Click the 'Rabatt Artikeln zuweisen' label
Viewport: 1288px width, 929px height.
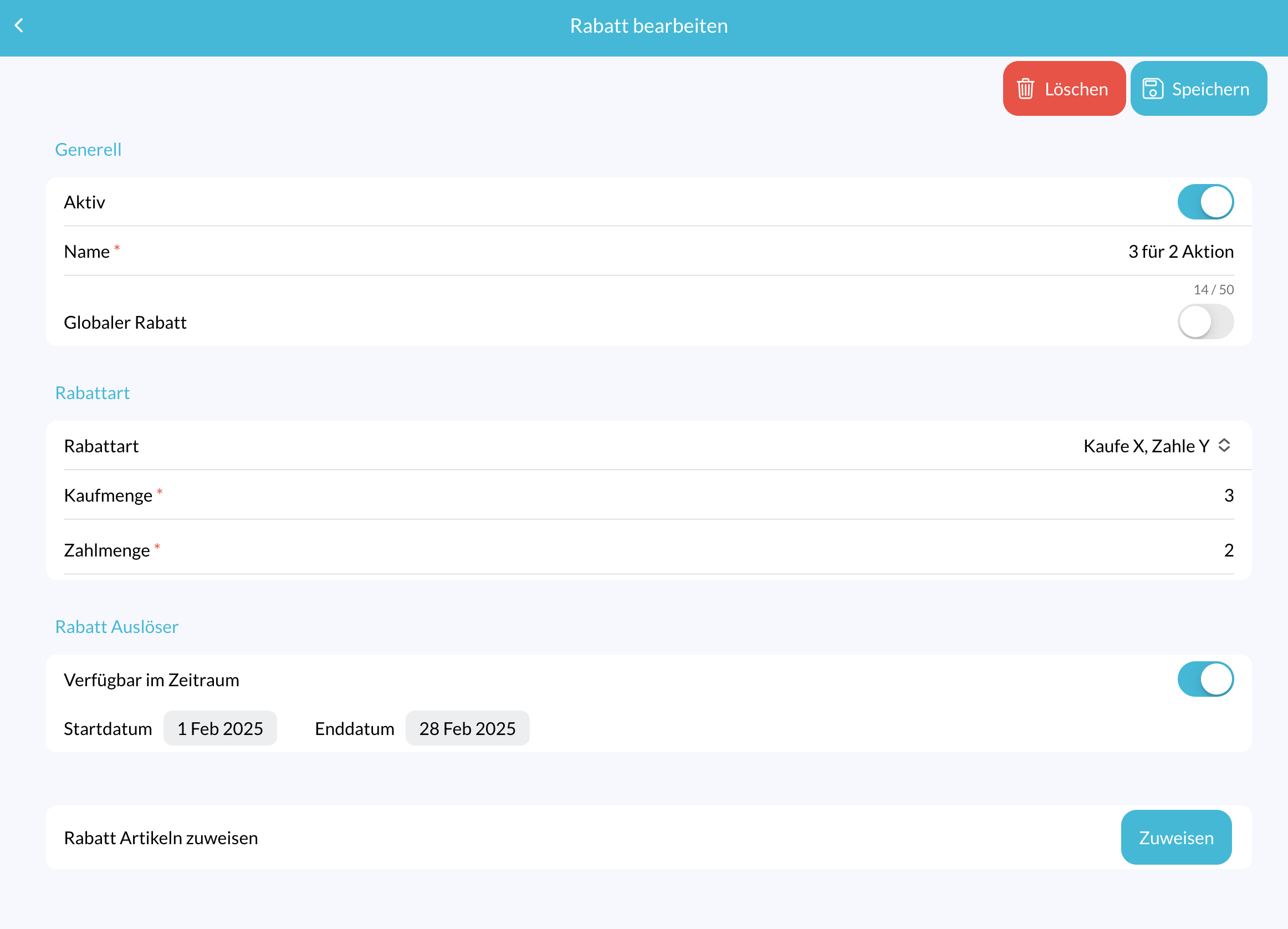161,838
